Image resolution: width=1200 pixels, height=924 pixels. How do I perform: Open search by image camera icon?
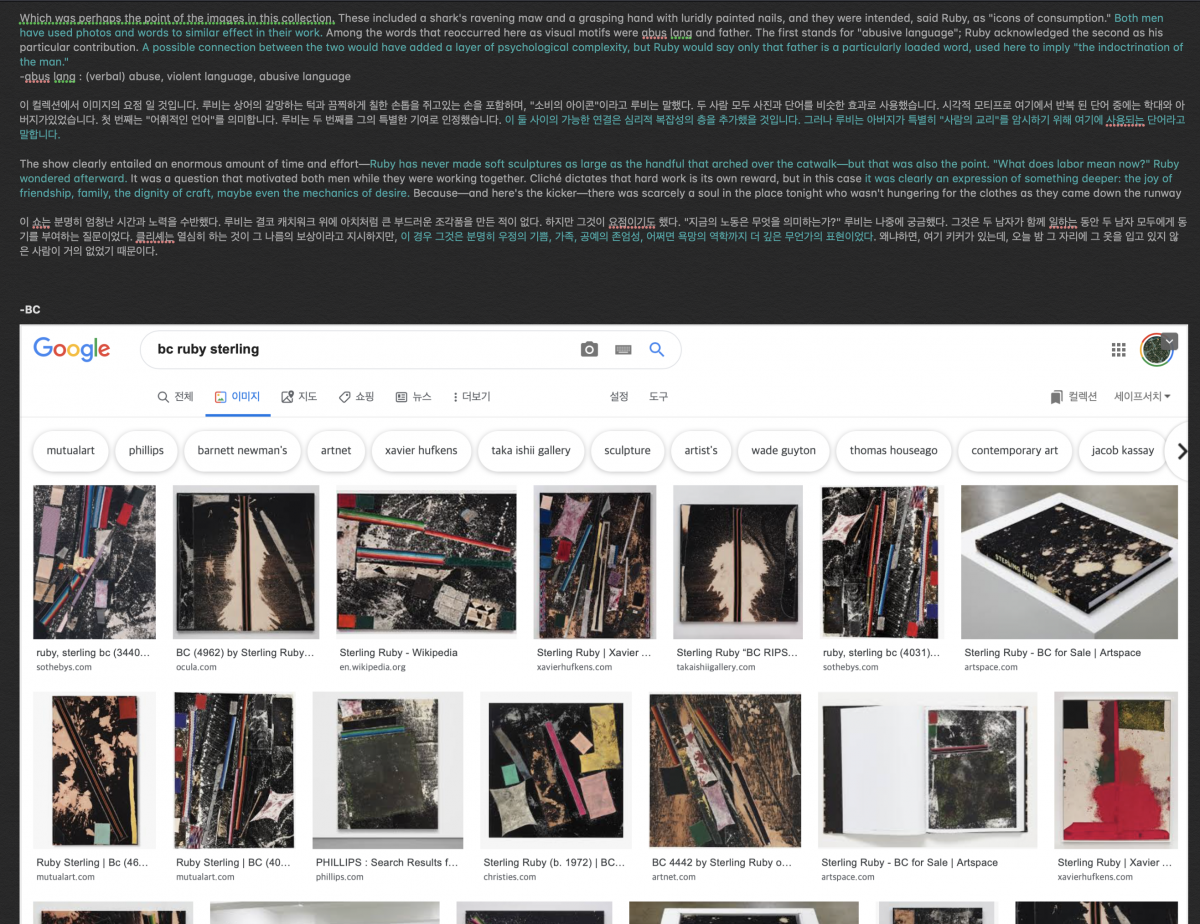[590, 349]
